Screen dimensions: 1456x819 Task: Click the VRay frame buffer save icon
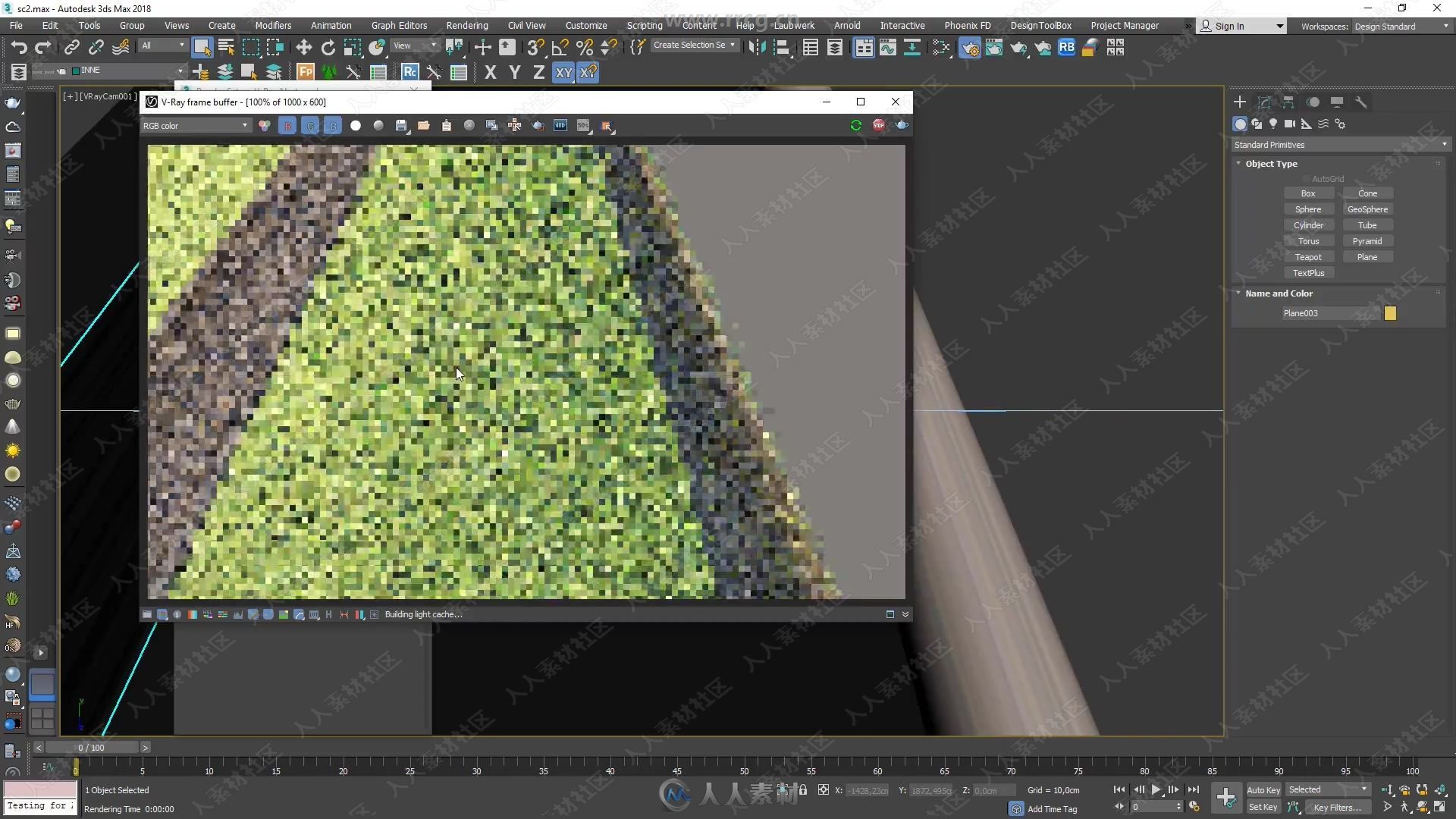click(401, 125)
